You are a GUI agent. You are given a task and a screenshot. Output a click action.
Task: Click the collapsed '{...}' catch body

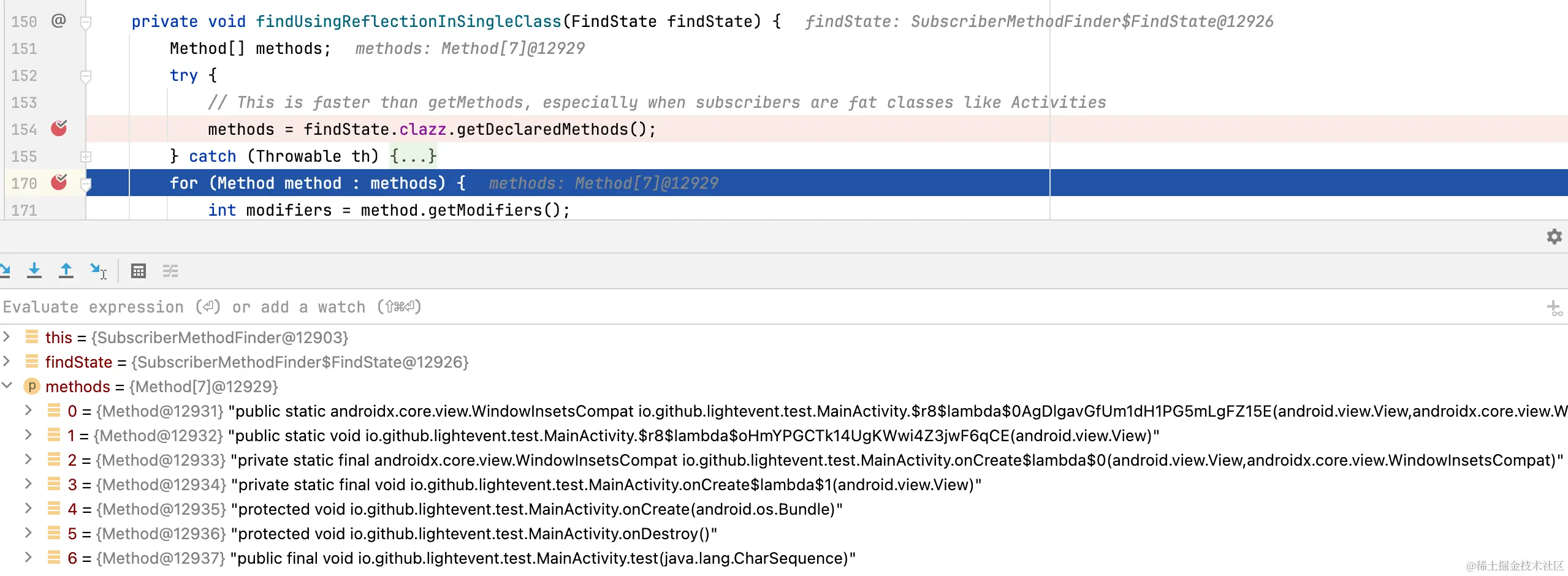point(413,156)
